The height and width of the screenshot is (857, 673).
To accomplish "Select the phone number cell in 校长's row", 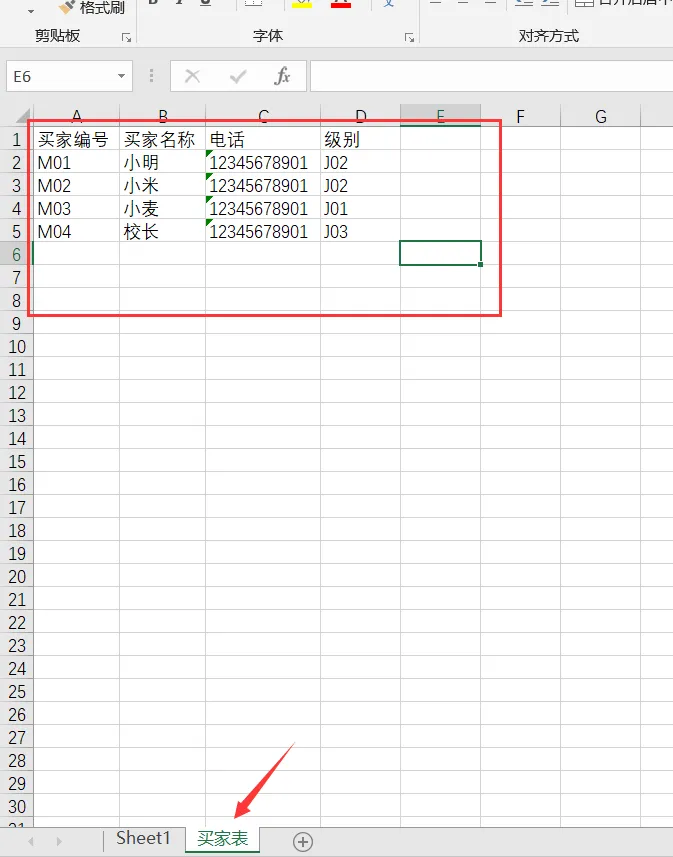I will pyautogui.click(x=263, y=231).
